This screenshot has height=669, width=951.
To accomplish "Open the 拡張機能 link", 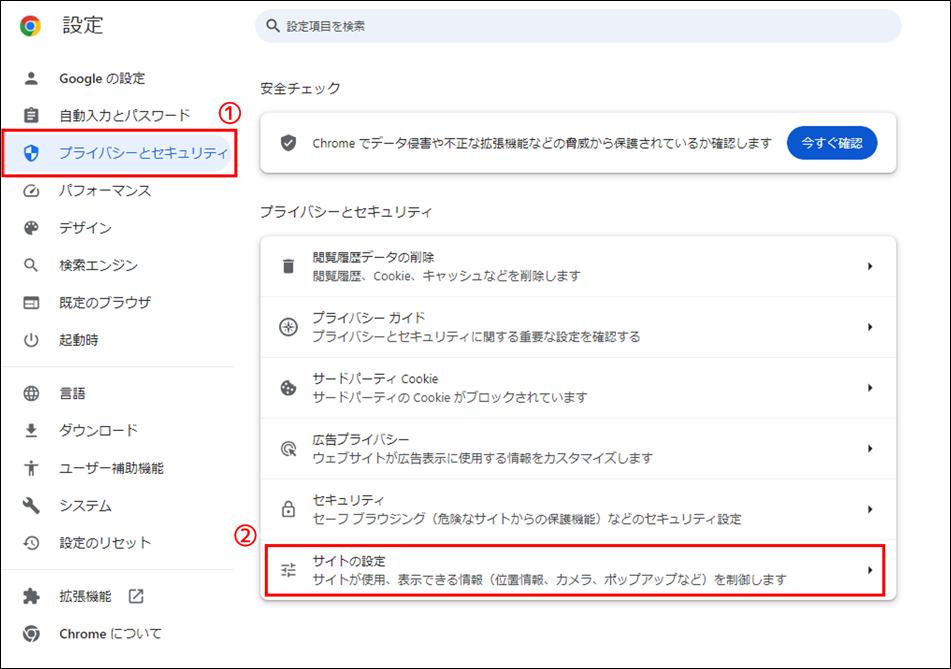I will [x=86, y=596].
